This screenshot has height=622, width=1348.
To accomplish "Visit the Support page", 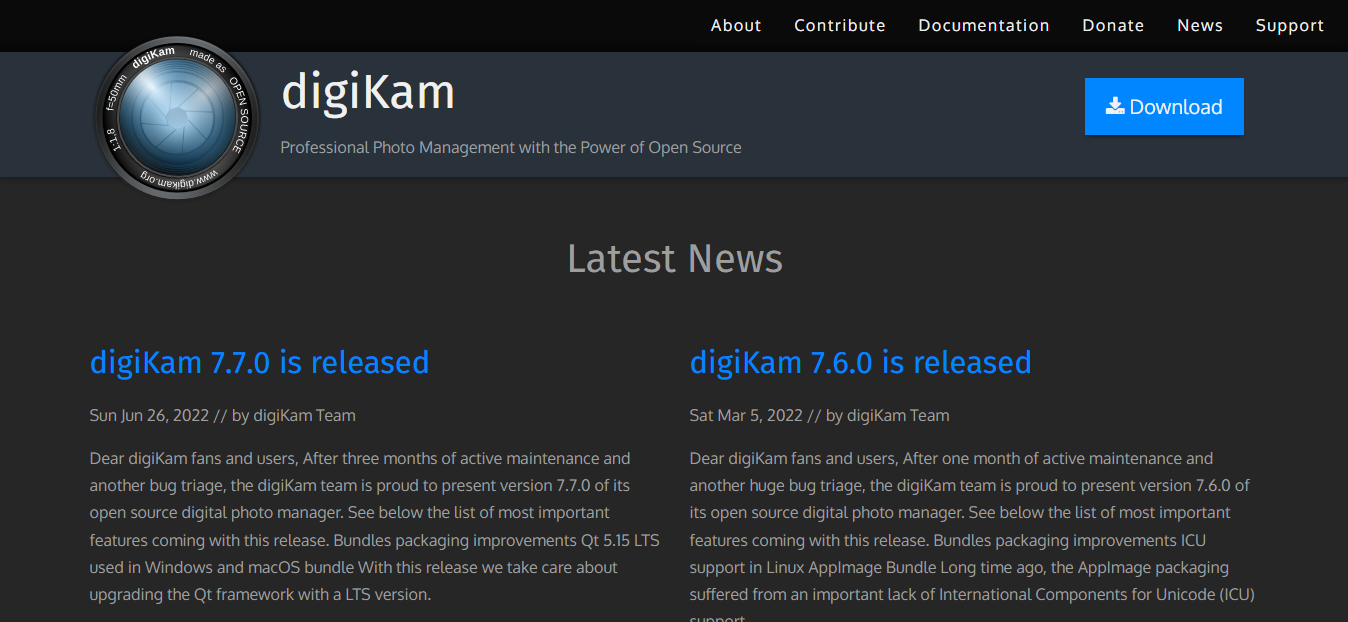I will click(1290, 26).
